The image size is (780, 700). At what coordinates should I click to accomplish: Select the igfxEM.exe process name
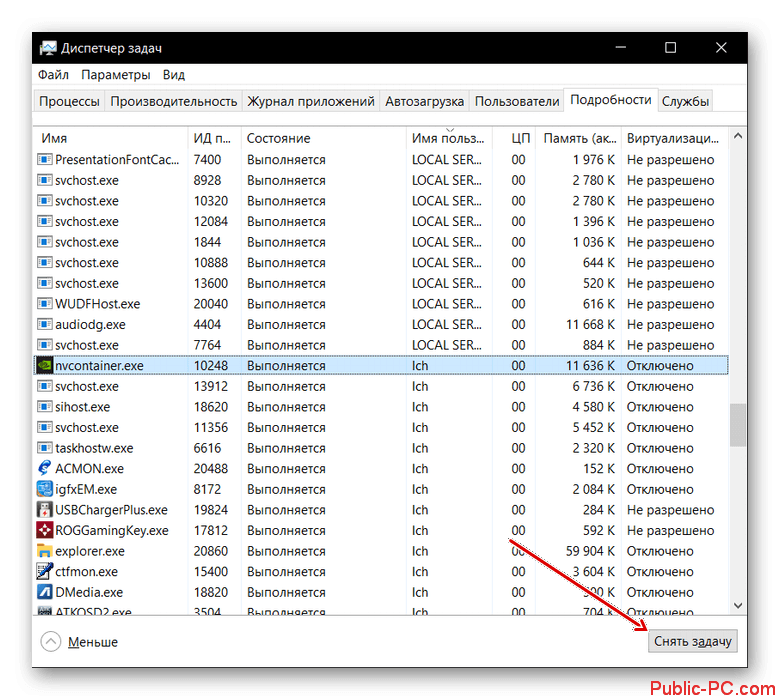86,490
